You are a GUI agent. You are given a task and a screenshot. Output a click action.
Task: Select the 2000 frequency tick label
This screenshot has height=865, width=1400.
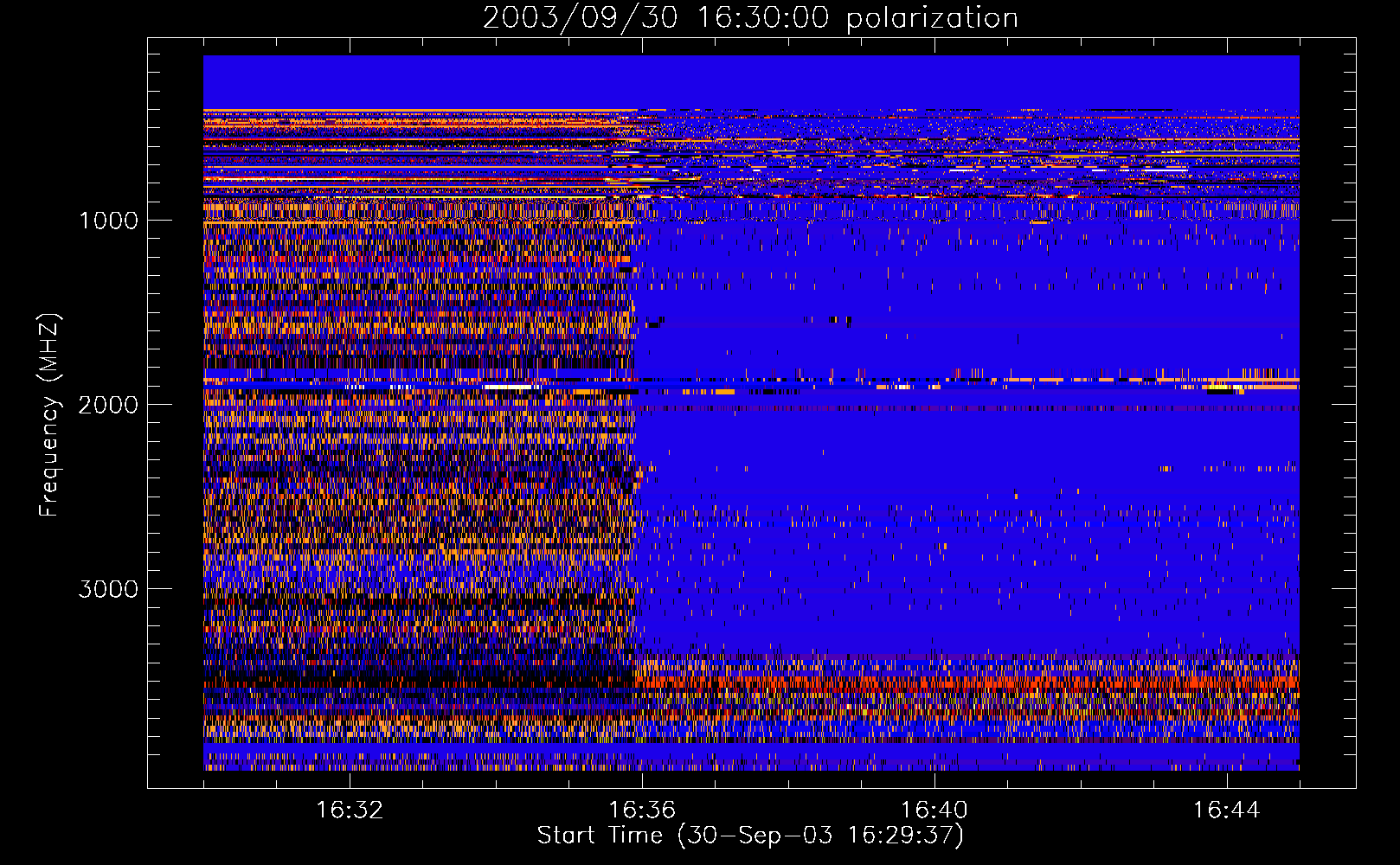point(108,405)
